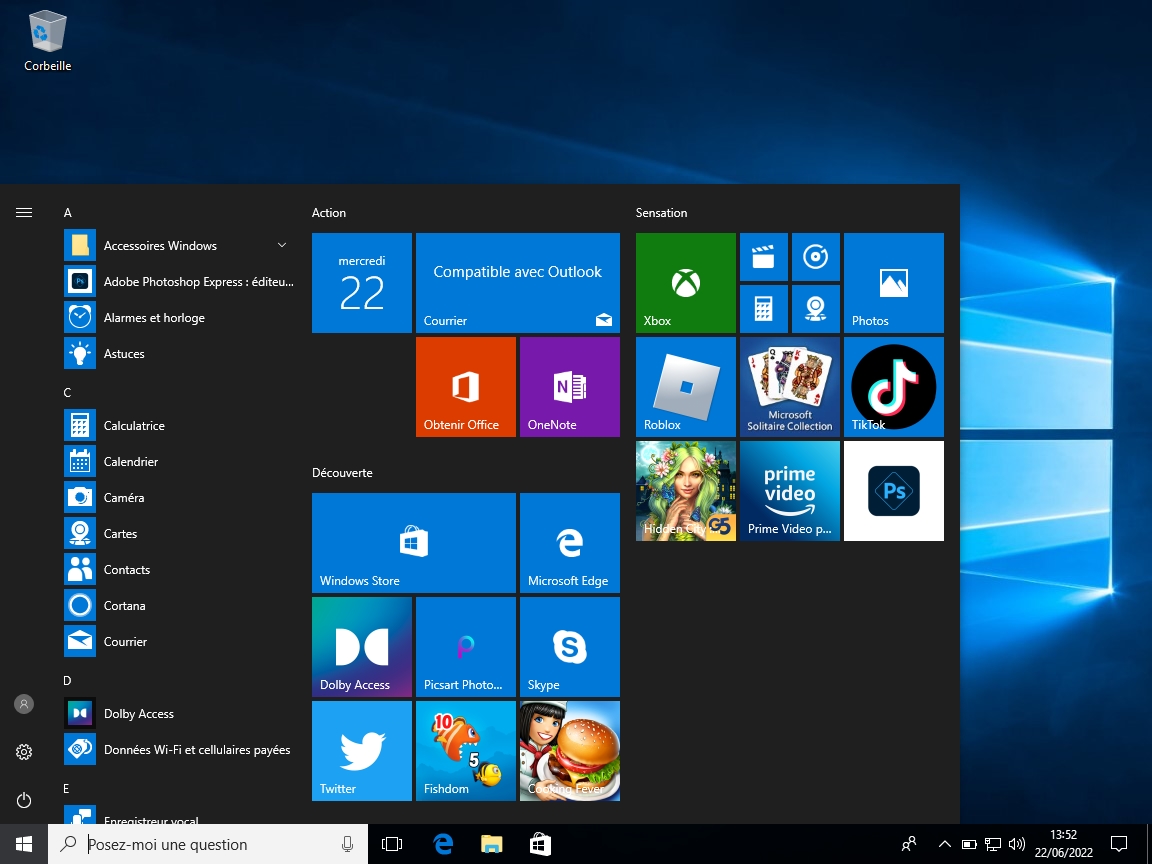Open the OneNote tile
The height and width of the screenshot is (864, 1152).
(569, 386)
